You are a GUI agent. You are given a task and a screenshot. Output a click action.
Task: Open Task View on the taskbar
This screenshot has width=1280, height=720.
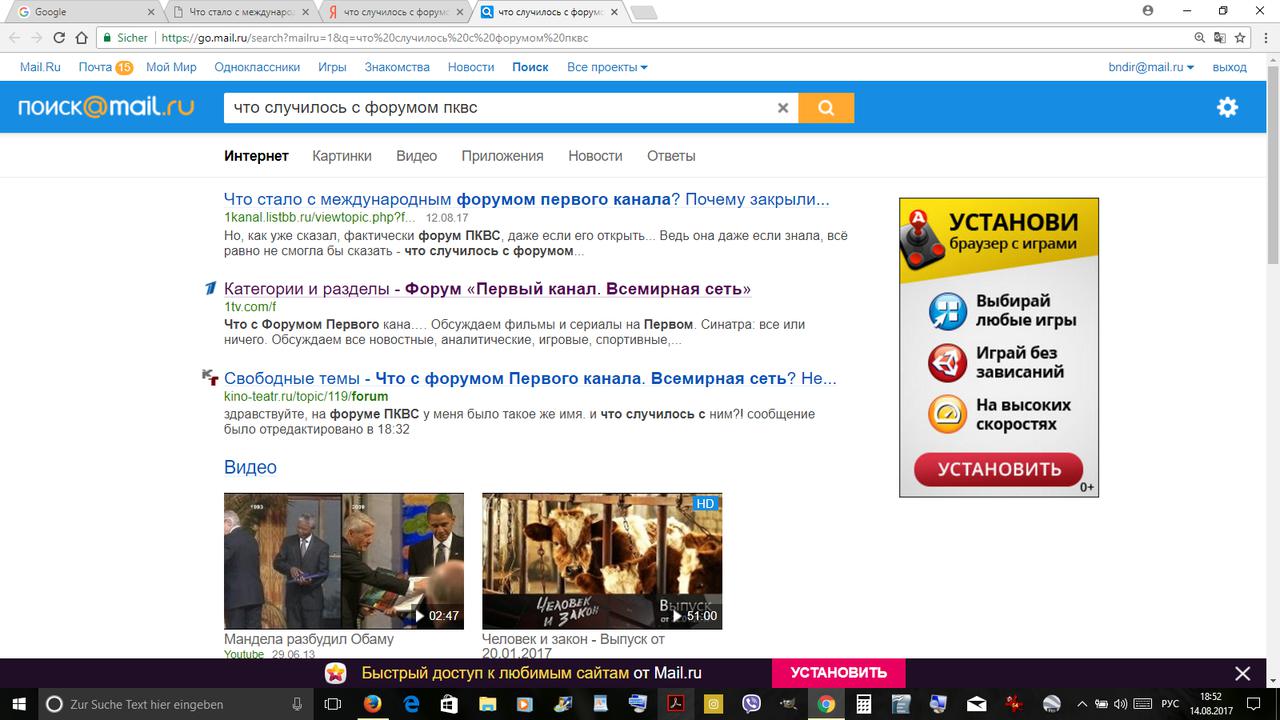pos(334,704)
